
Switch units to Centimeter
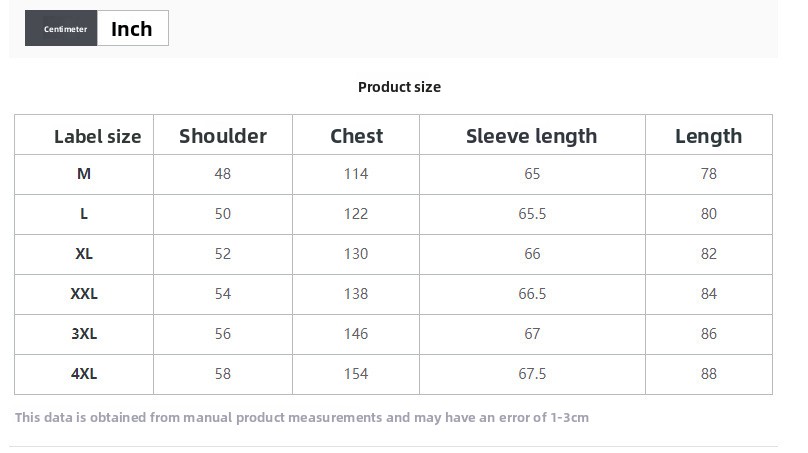(61, 28)
